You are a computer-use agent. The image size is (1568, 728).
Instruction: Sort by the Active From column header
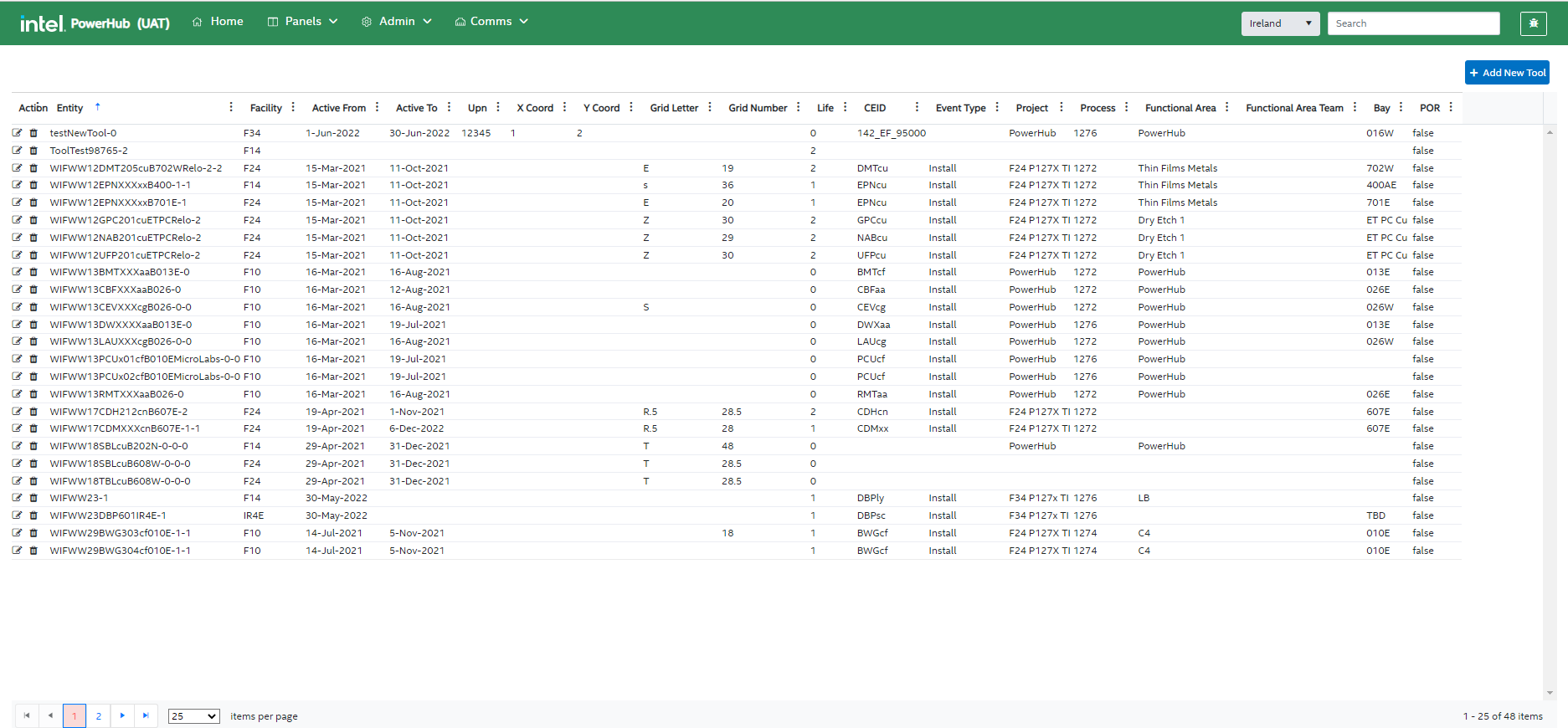pyautogui.click(x=338, y=108)
